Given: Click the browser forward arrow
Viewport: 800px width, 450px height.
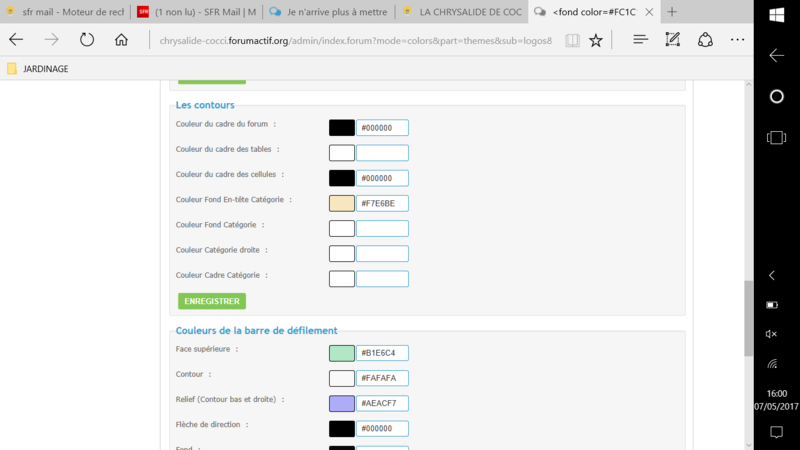Looking at the screenshot, I should [x=51, y=40].
